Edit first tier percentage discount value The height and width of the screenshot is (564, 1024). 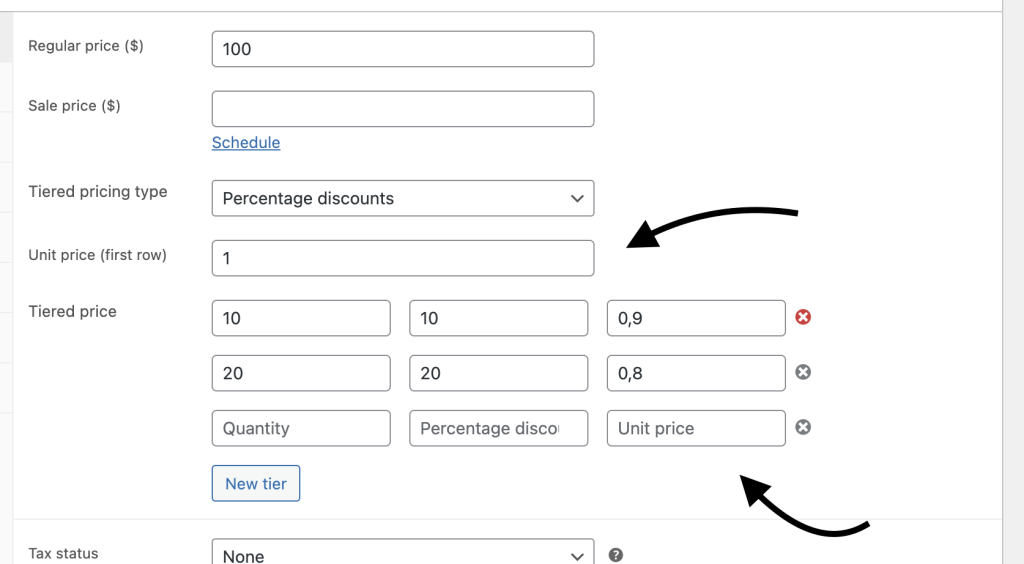click(x=498, y=318)
